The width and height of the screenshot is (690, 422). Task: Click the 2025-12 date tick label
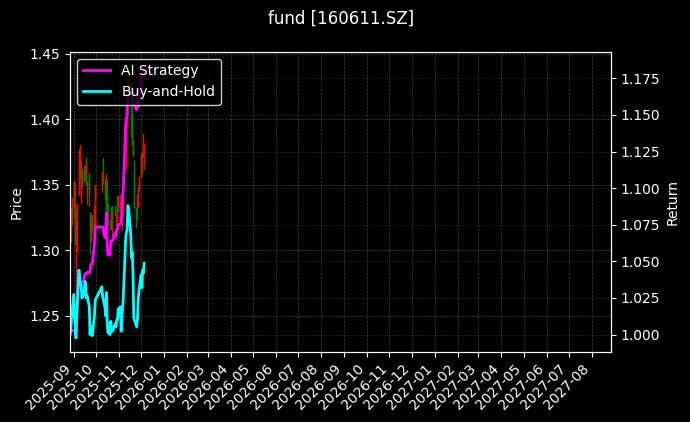[x=117, y=387]
